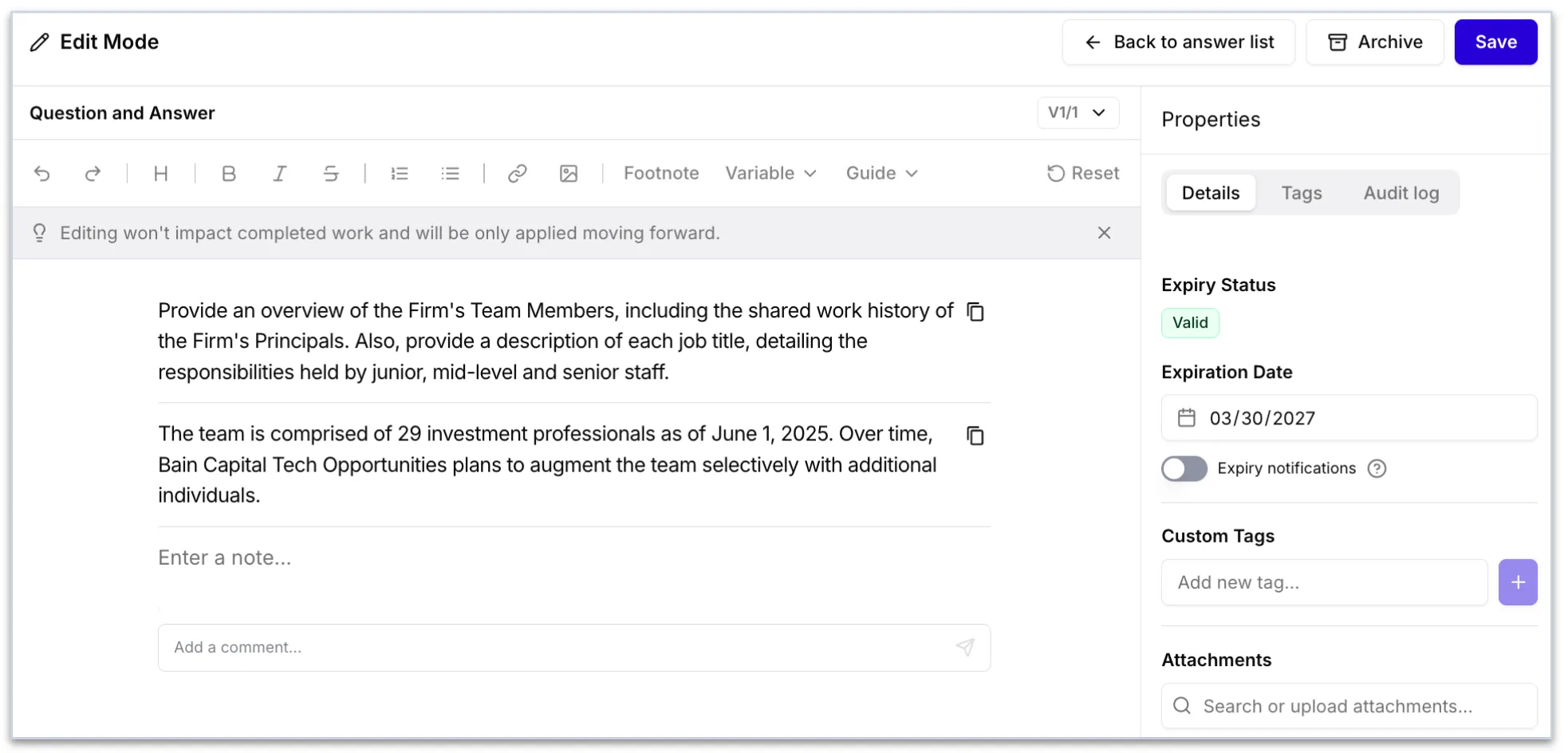
Task: Toggle bold formatting
Action: click(229, 173)
